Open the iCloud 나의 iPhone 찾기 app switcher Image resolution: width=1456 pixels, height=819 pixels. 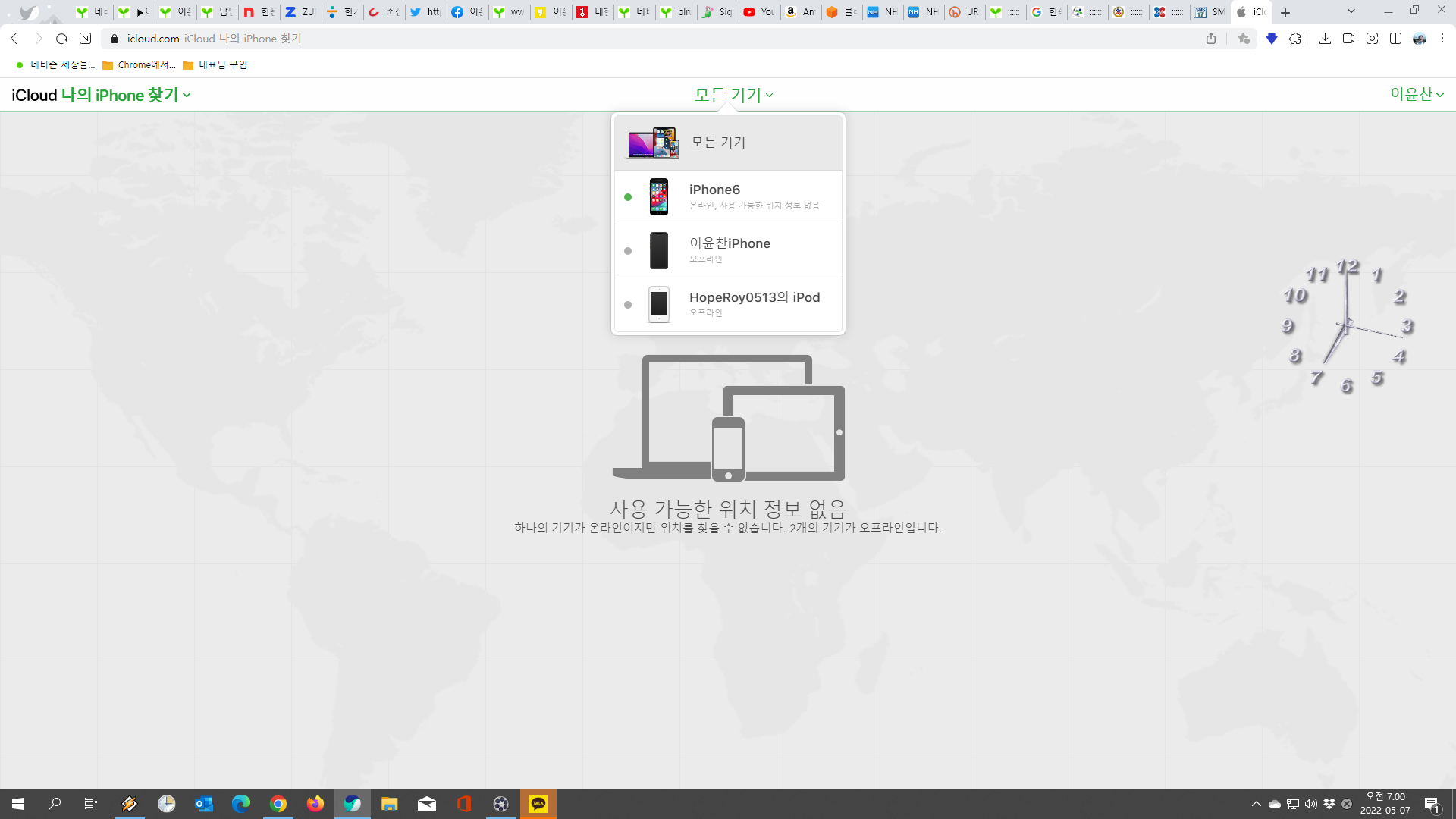click(101, 95)
